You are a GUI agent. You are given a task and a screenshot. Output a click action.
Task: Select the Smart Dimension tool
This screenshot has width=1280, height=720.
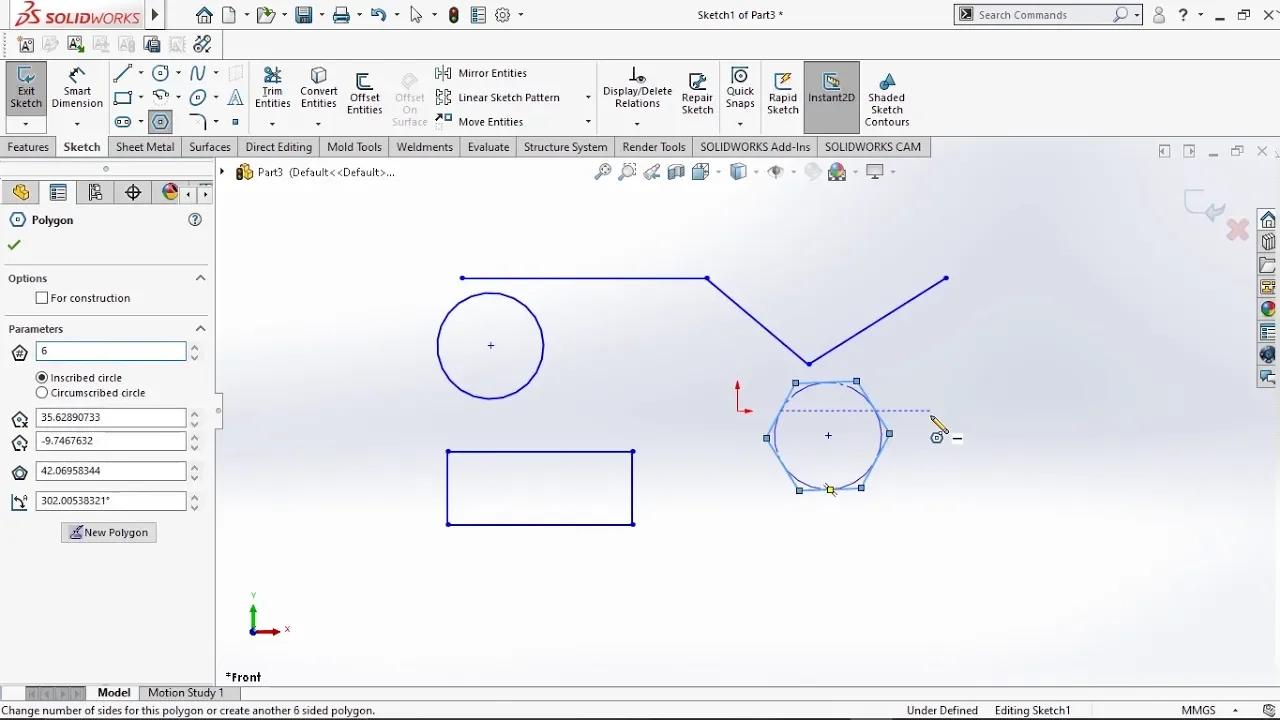pos(77,88)
